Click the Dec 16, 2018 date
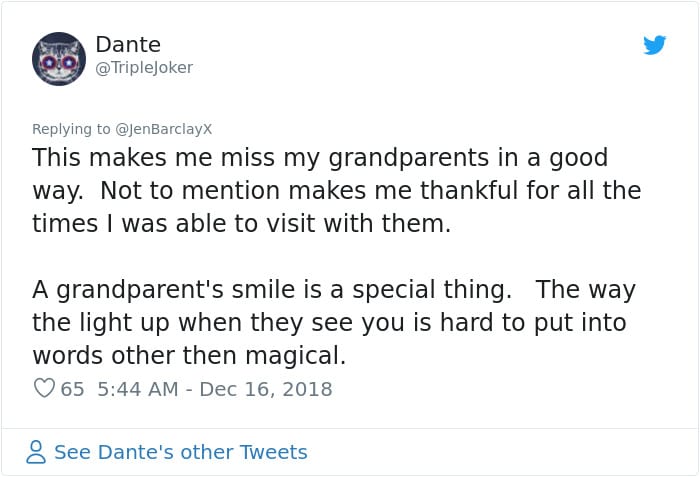Viewport: 700px width, 477px height. pyautogui.click(x=266, y=389)
